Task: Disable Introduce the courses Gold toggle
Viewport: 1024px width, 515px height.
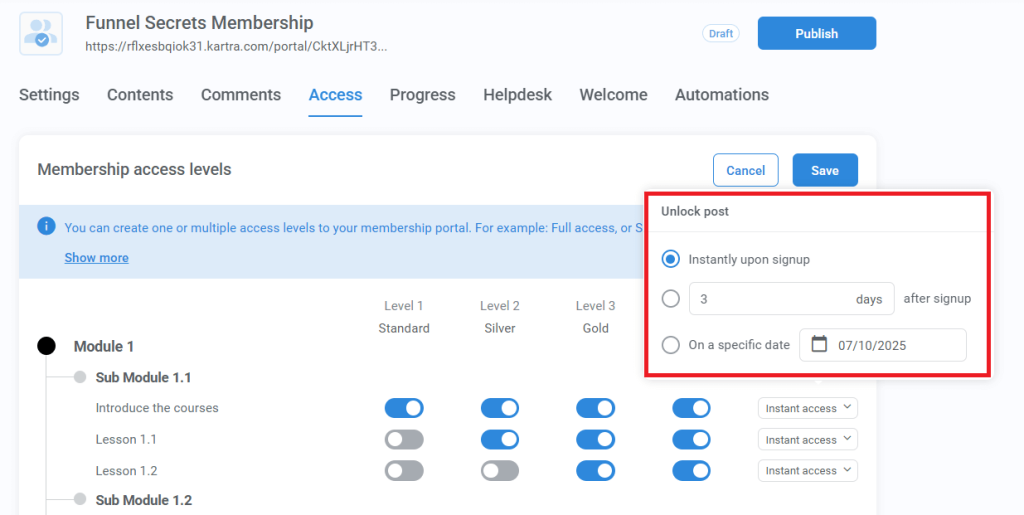Action: (x=595, y=408)
